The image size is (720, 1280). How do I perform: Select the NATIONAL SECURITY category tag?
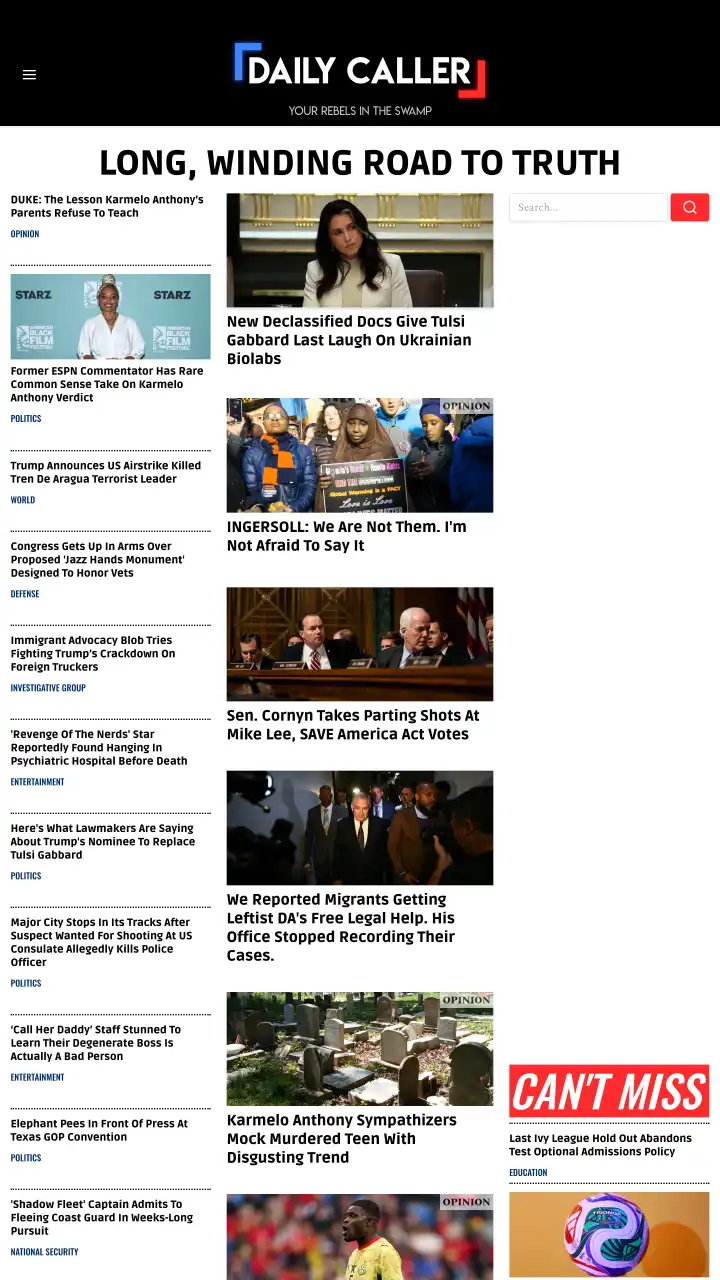[44, 1252]
